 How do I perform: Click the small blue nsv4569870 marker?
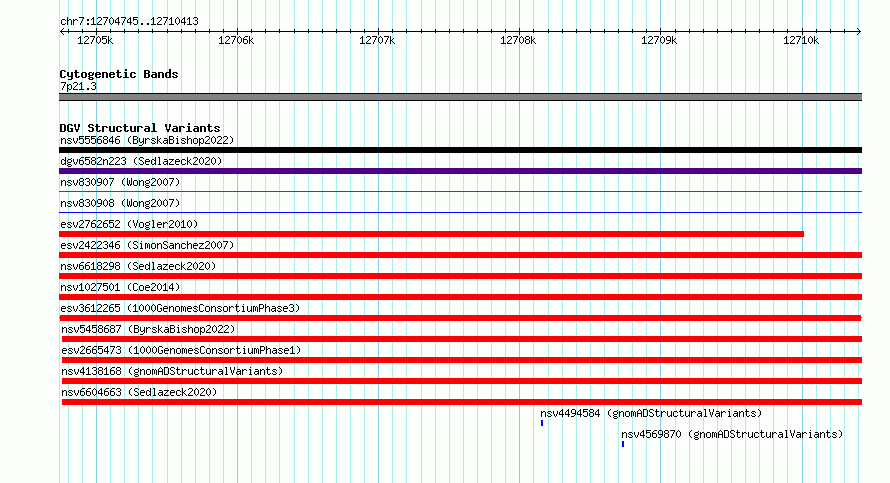(x=623, y=444)
